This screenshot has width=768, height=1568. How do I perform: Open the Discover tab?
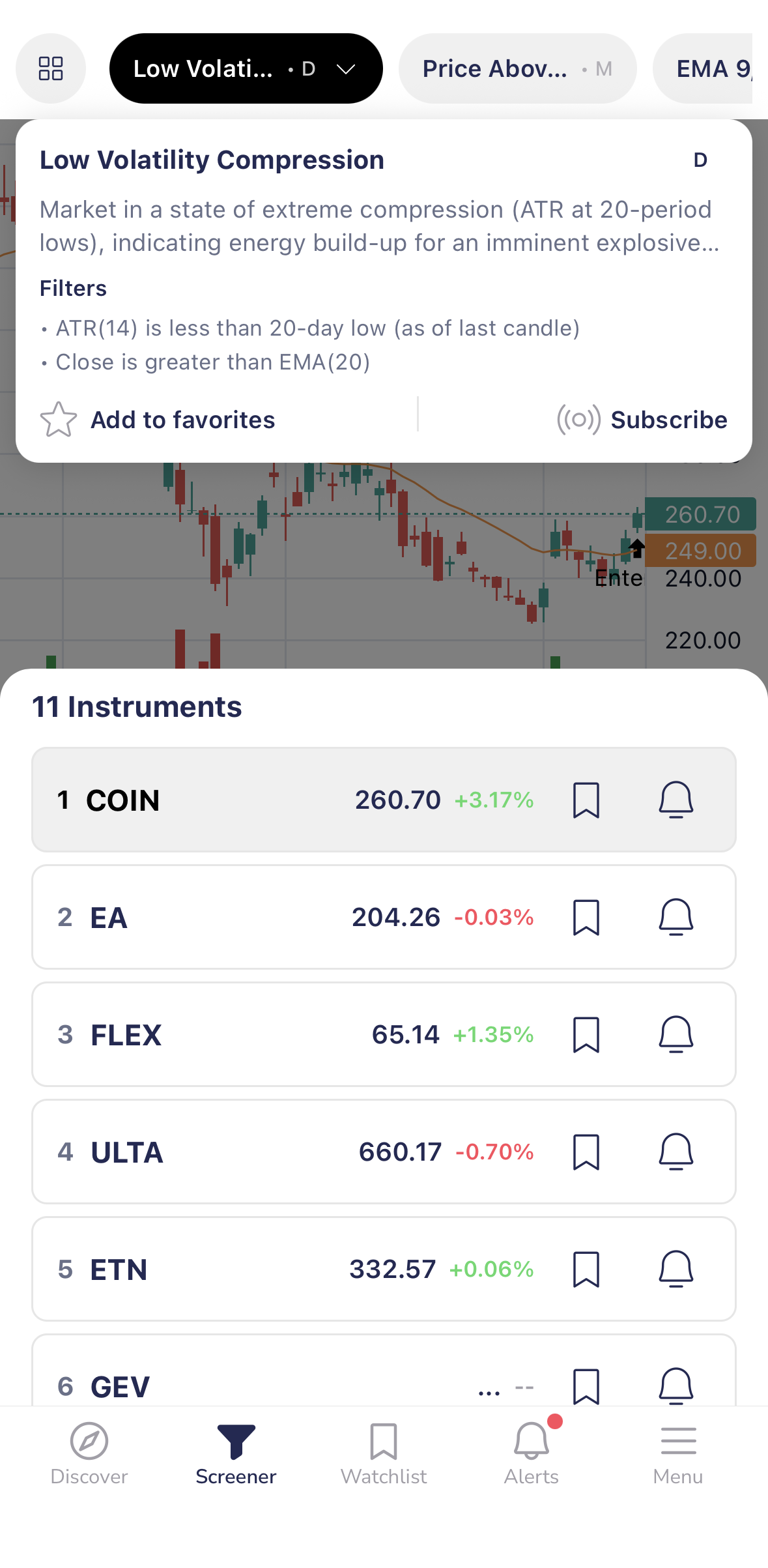coord(89,1453)
